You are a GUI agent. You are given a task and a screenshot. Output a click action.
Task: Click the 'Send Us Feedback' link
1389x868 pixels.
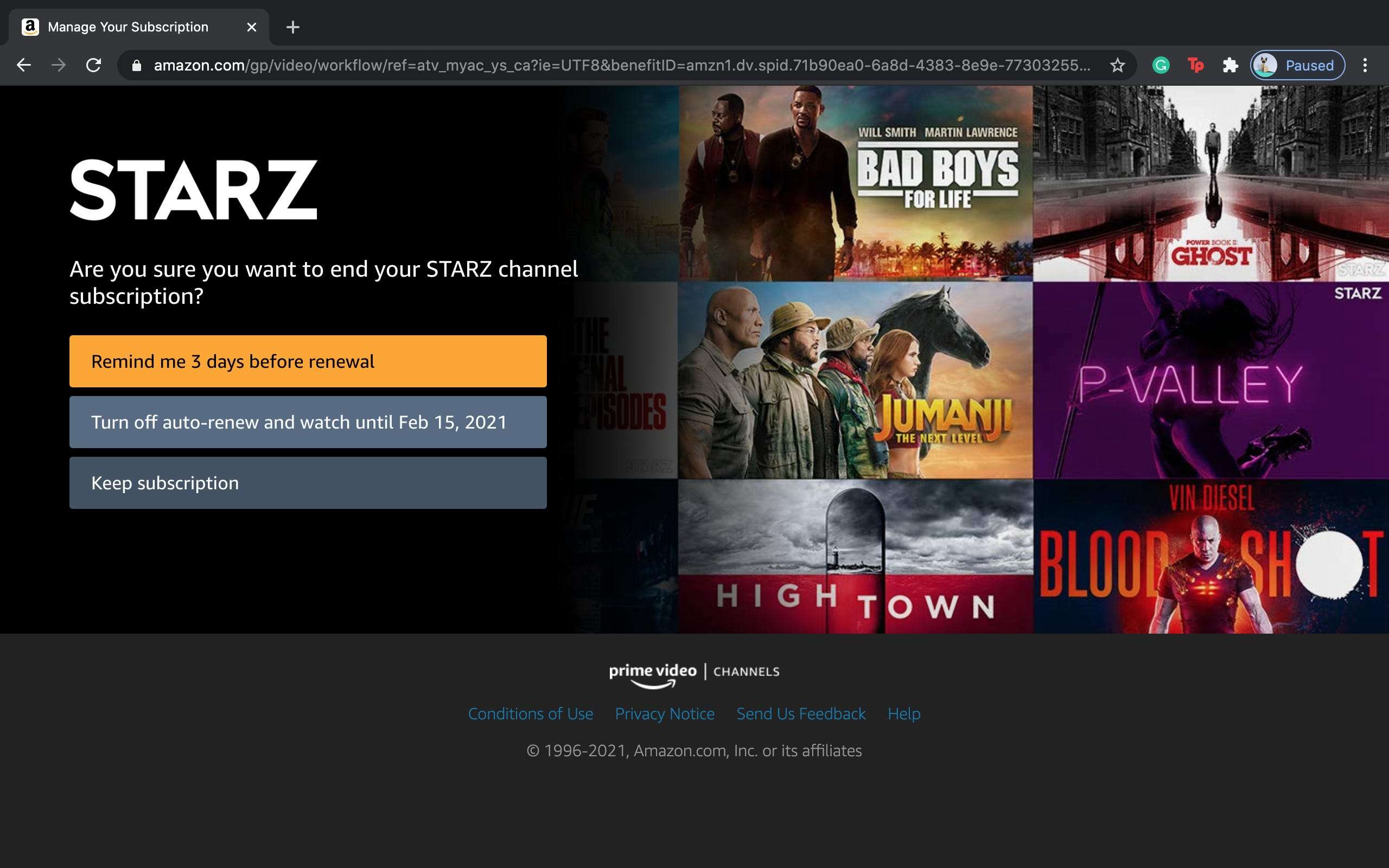coord(801,713)
